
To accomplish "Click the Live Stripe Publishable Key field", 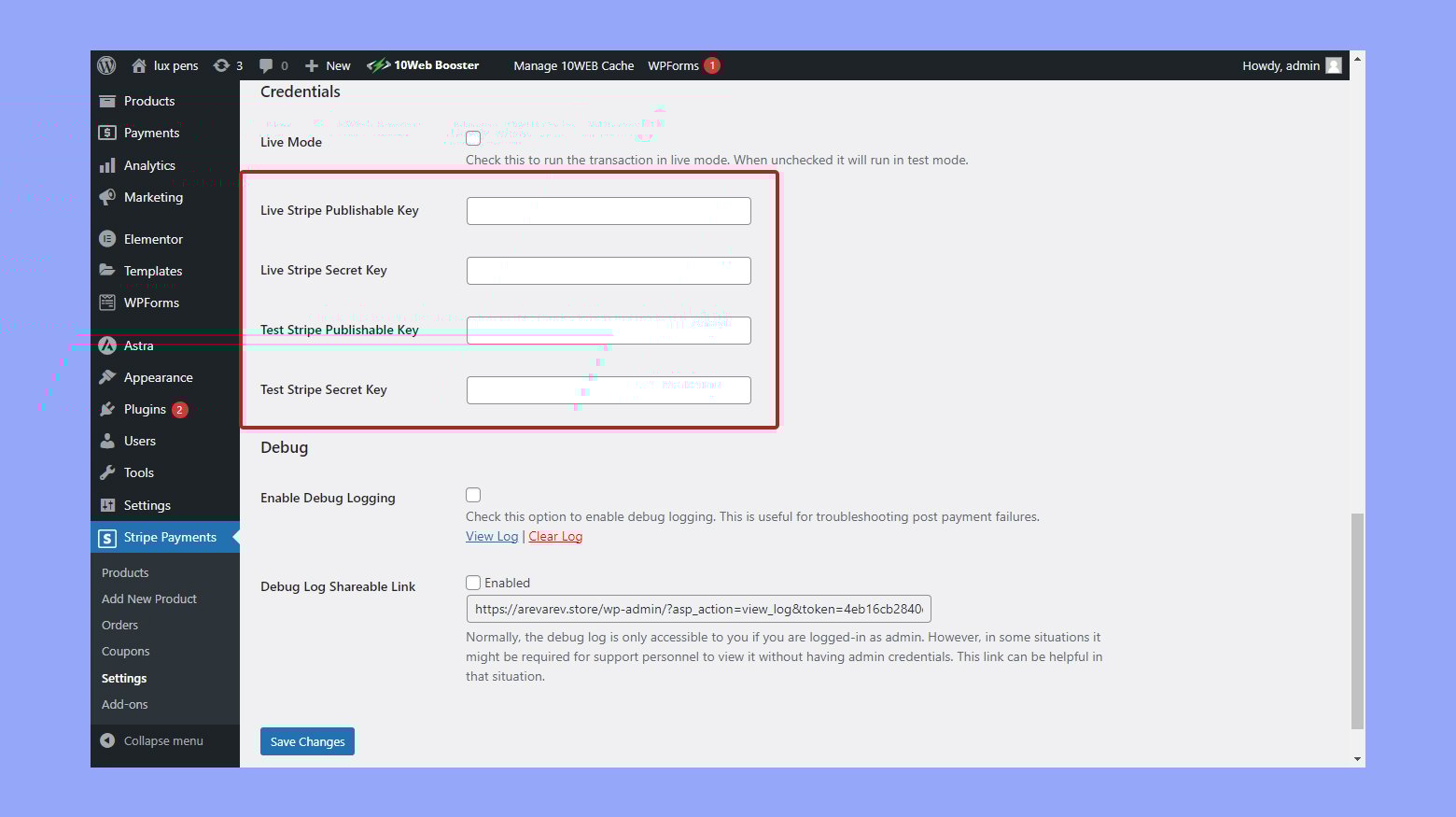I will coord(609,211).
